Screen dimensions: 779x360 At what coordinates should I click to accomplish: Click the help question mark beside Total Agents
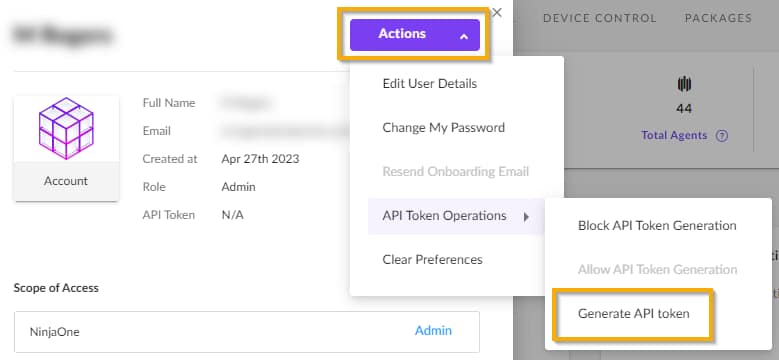[x=722, y=136]
